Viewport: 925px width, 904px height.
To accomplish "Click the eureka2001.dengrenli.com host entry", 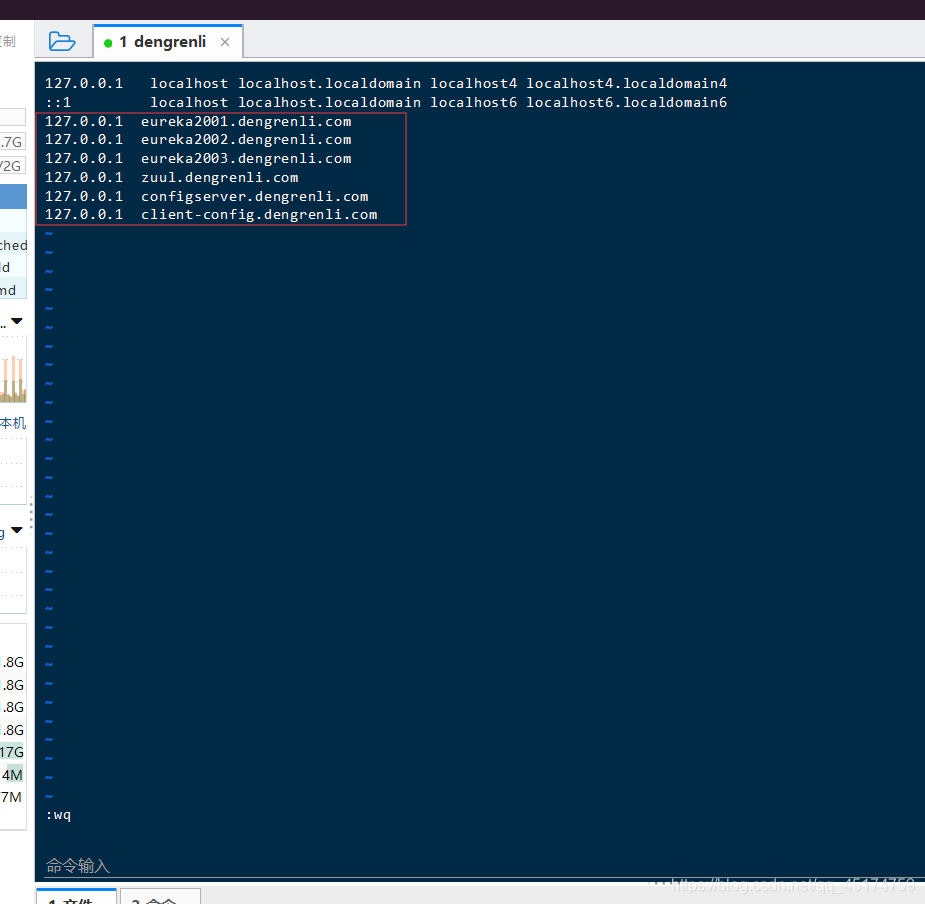I will [x=246, y=122].
